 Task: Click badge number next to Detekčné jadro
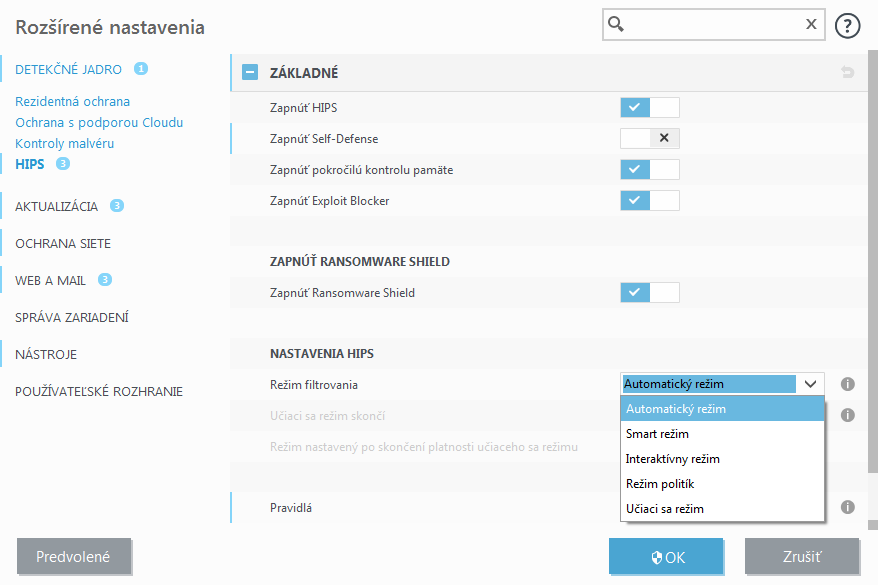click(141, 69)
